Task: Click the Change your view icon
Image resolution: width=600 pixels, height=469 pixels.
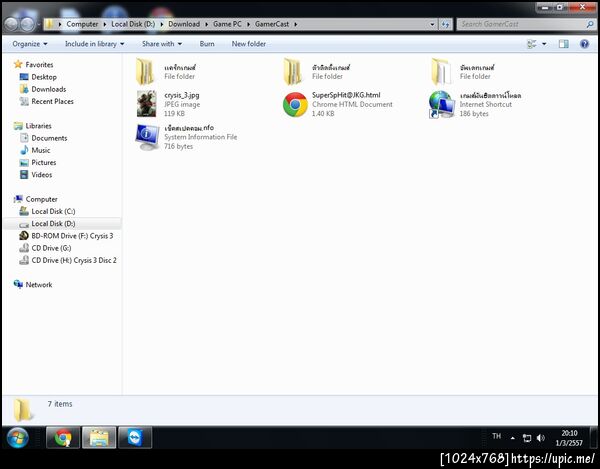Action: click(x=531, y=44)
